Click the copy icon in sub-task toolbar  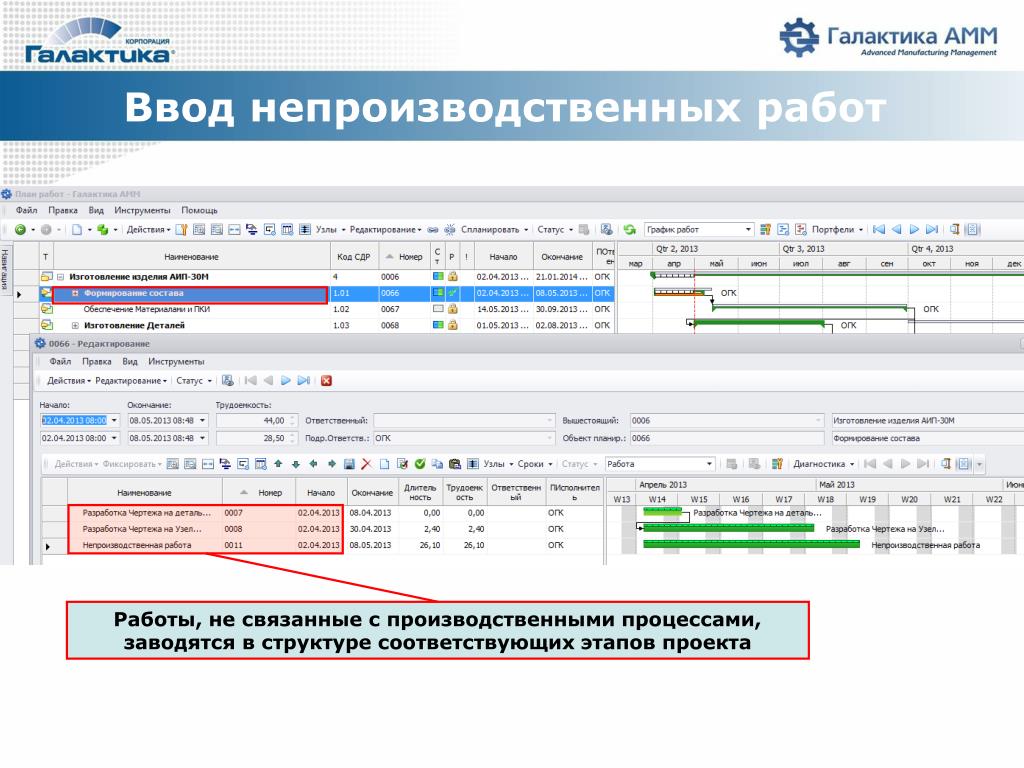point(437,464)
